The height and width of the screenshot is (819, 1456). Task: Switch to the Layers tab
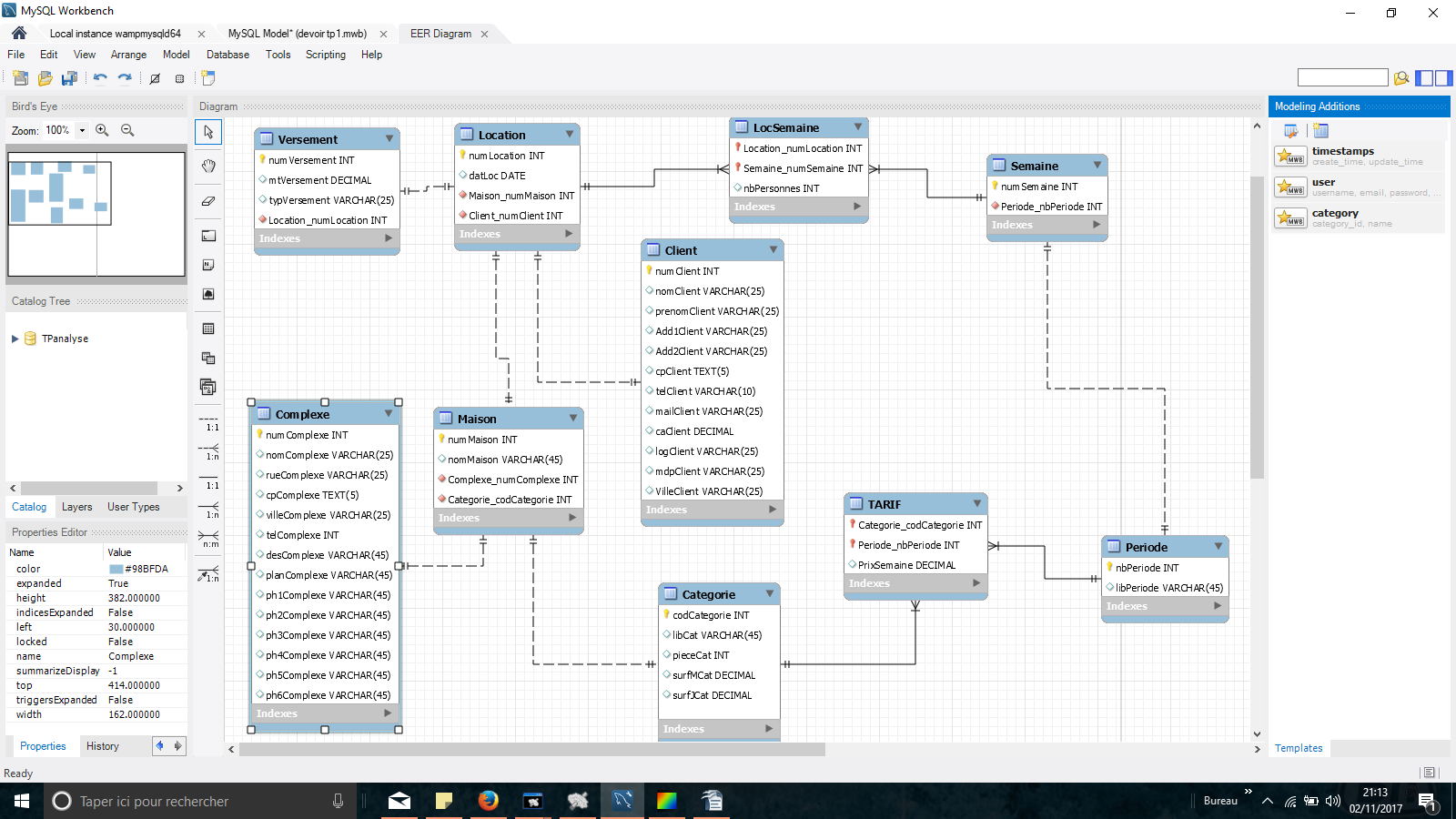coord(76,507)
